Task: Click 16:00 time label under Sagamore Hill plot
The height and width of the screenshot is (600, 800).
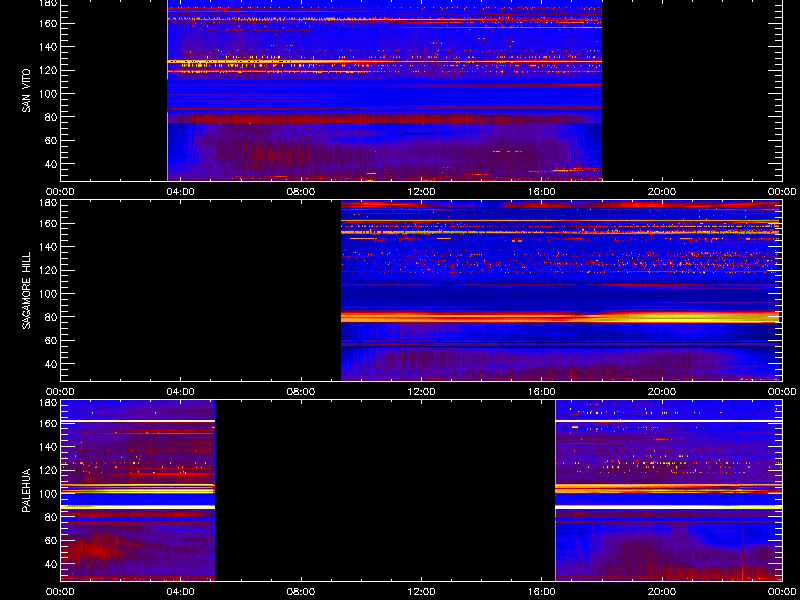Action: [x=542, y=392]
